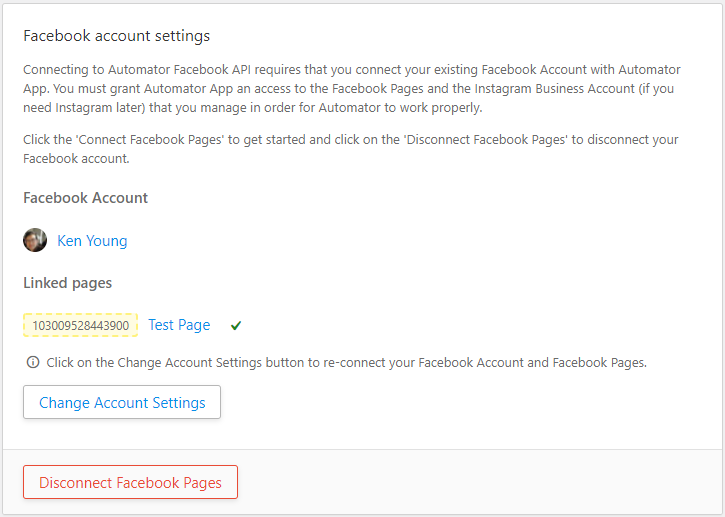Click the paragraph starting 'Connecting to Automator Facebook API'
The height and width of the screenshot is (517, 725).
[x=352, y=88]
